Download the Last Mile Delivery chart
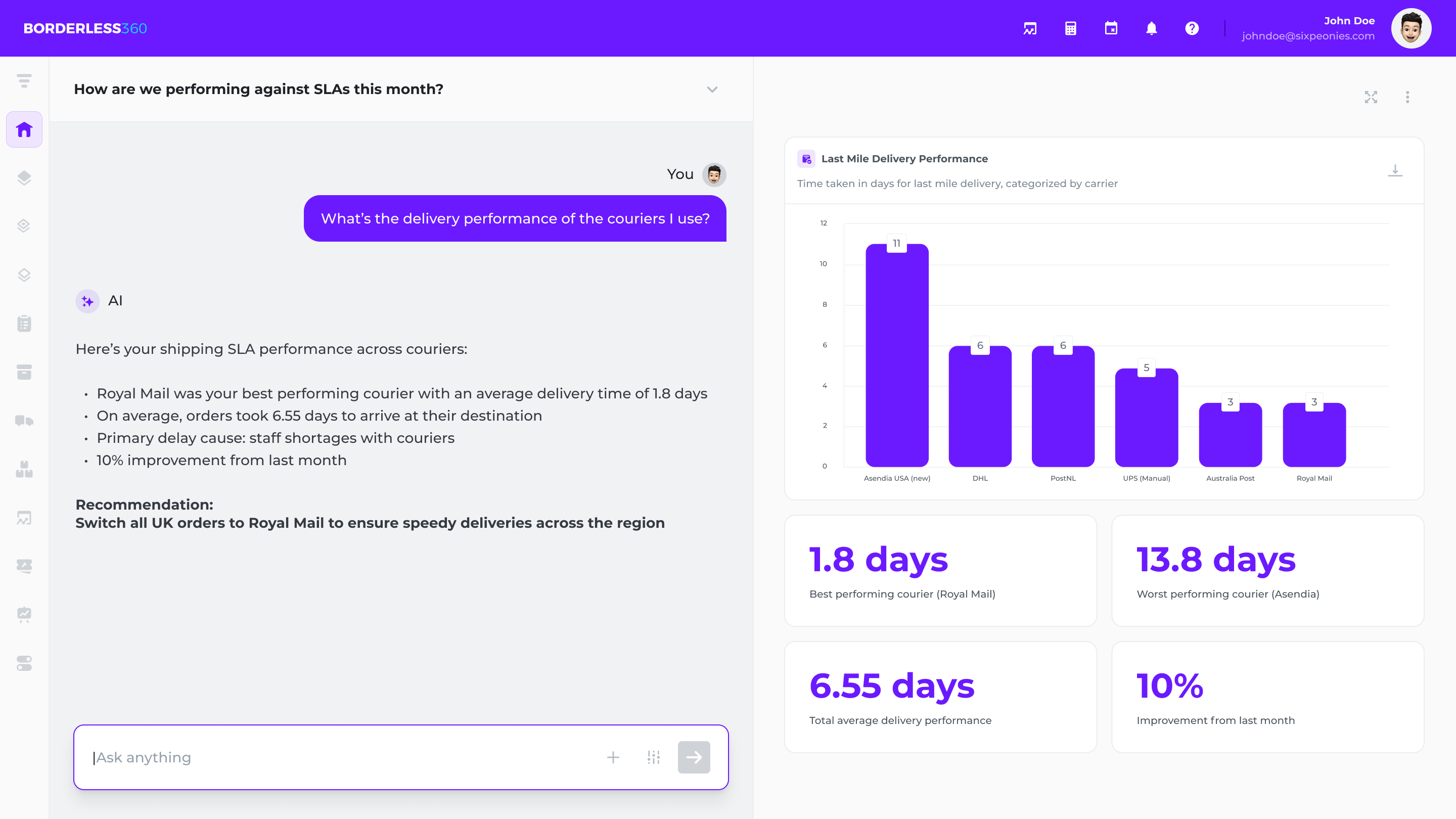This screenshot has height=819, width=1456. tap(1395, 170)
